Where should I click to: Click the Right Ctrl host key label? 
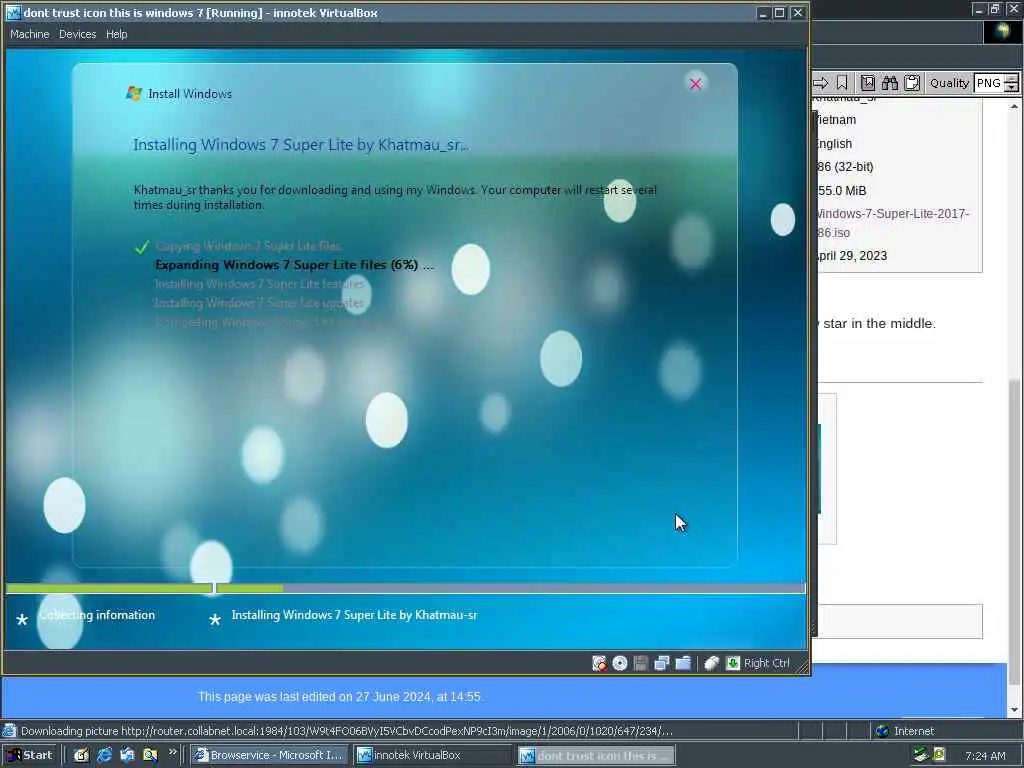(767, 664)
